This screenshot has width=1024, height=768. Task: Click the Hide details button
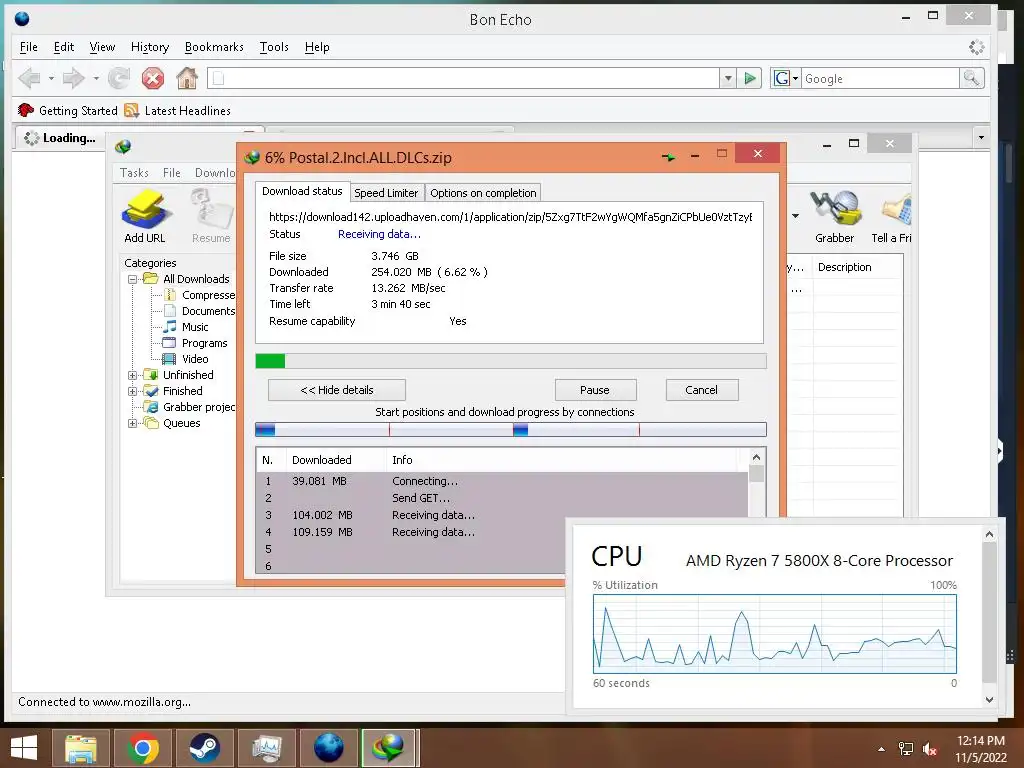coord(337,390)
